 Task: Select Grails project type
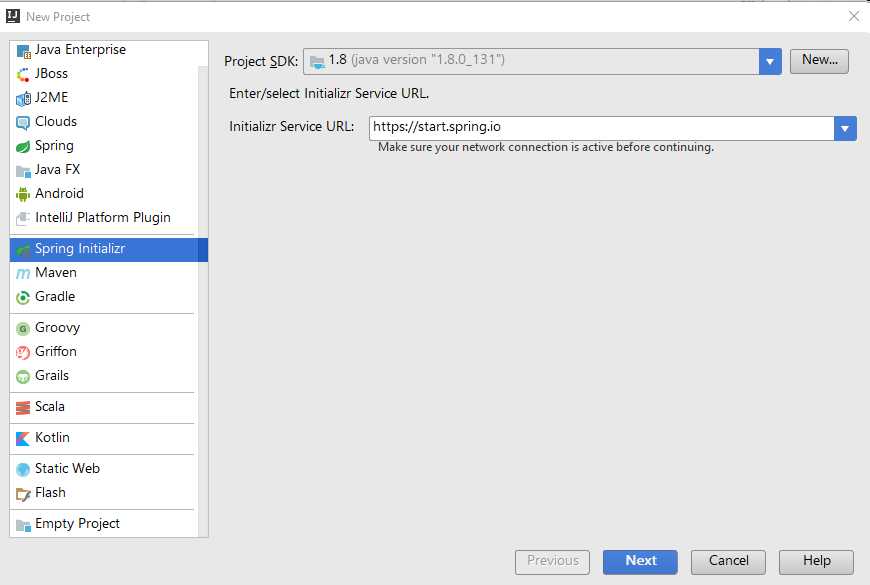coord(103,375)
